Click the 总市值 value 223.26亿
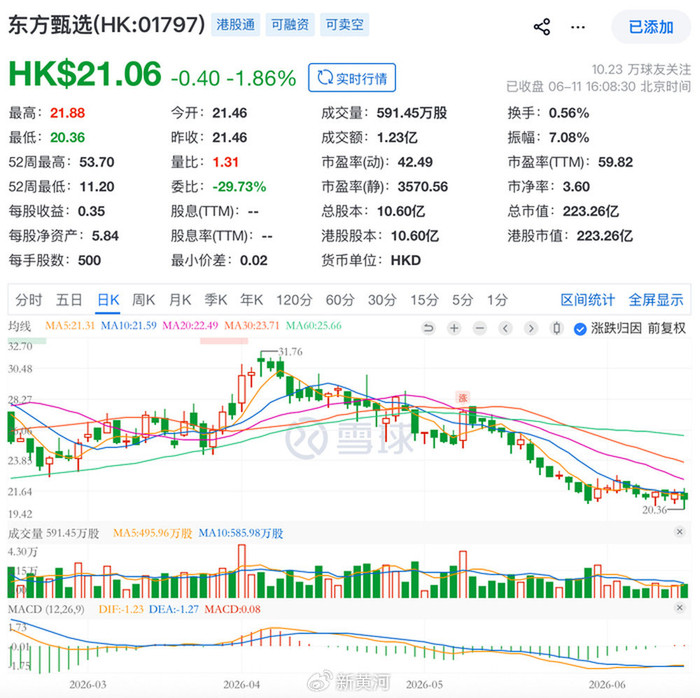This screenshot has height=698, width=700. [x=591, y=211]
